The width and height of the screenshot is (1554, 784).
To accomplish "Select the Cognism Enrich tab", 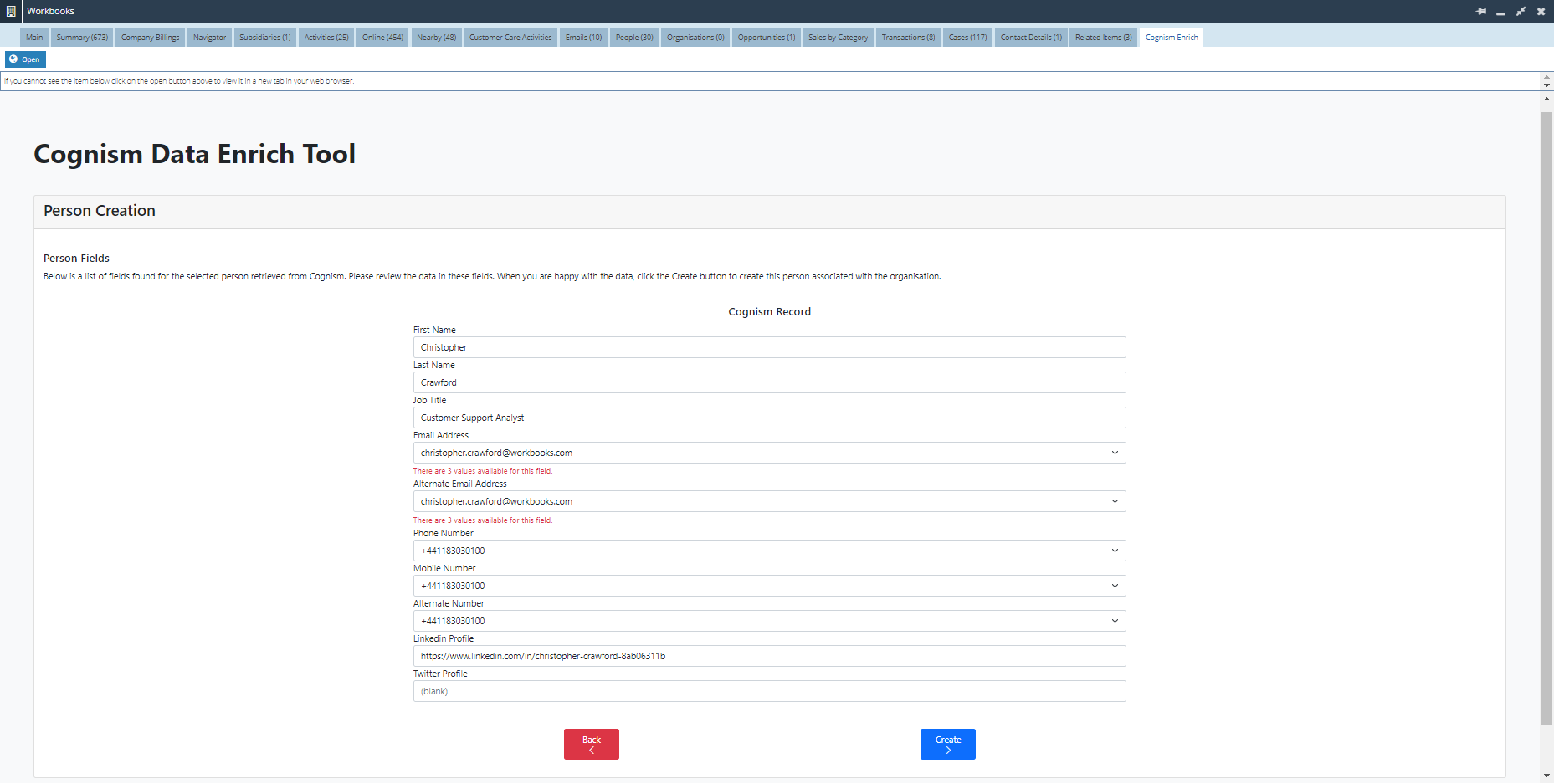I will (x=1172, y=38).
